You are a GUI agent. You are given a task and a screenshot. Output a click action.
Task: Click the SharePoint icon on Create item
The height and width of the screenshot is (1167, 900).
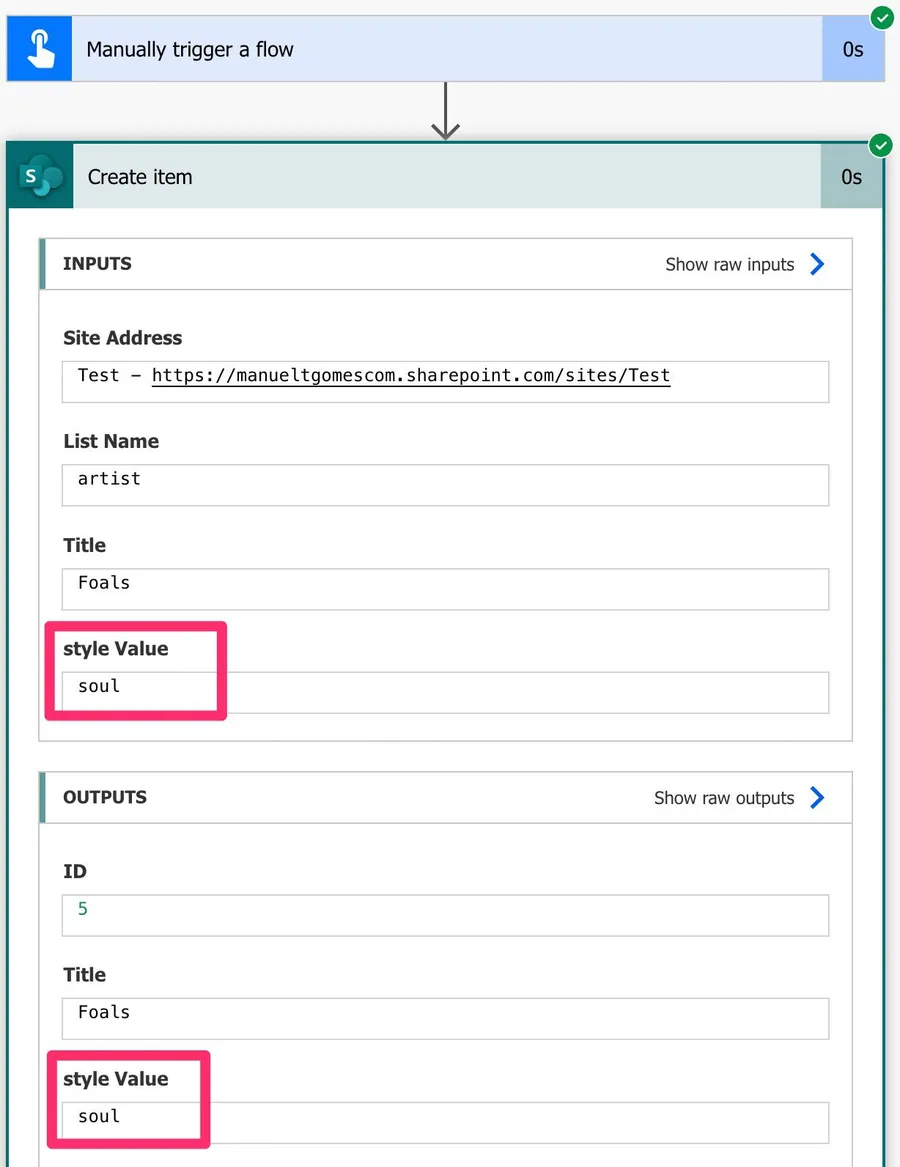tap(41, 177)
